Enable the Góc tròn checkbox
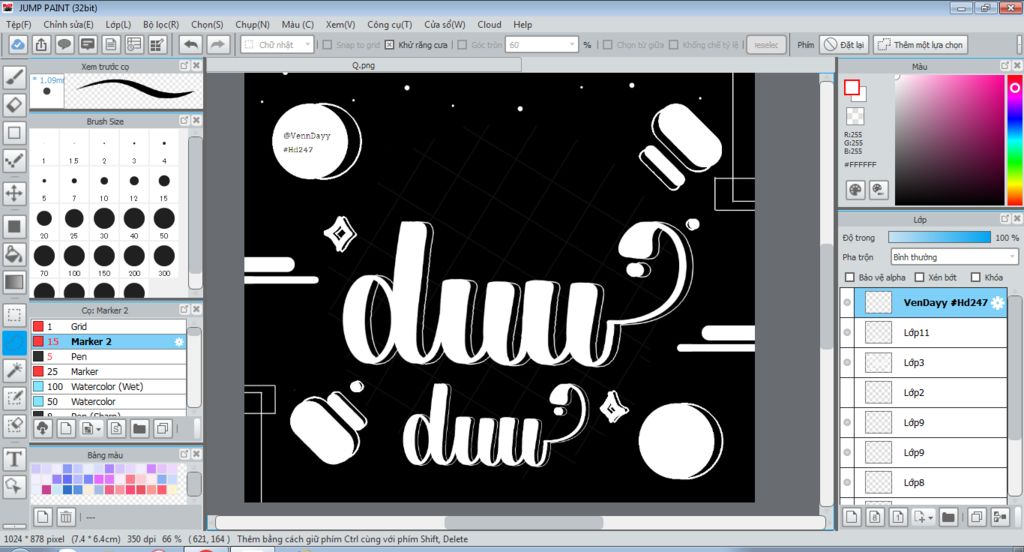 (x=462, y=44)
